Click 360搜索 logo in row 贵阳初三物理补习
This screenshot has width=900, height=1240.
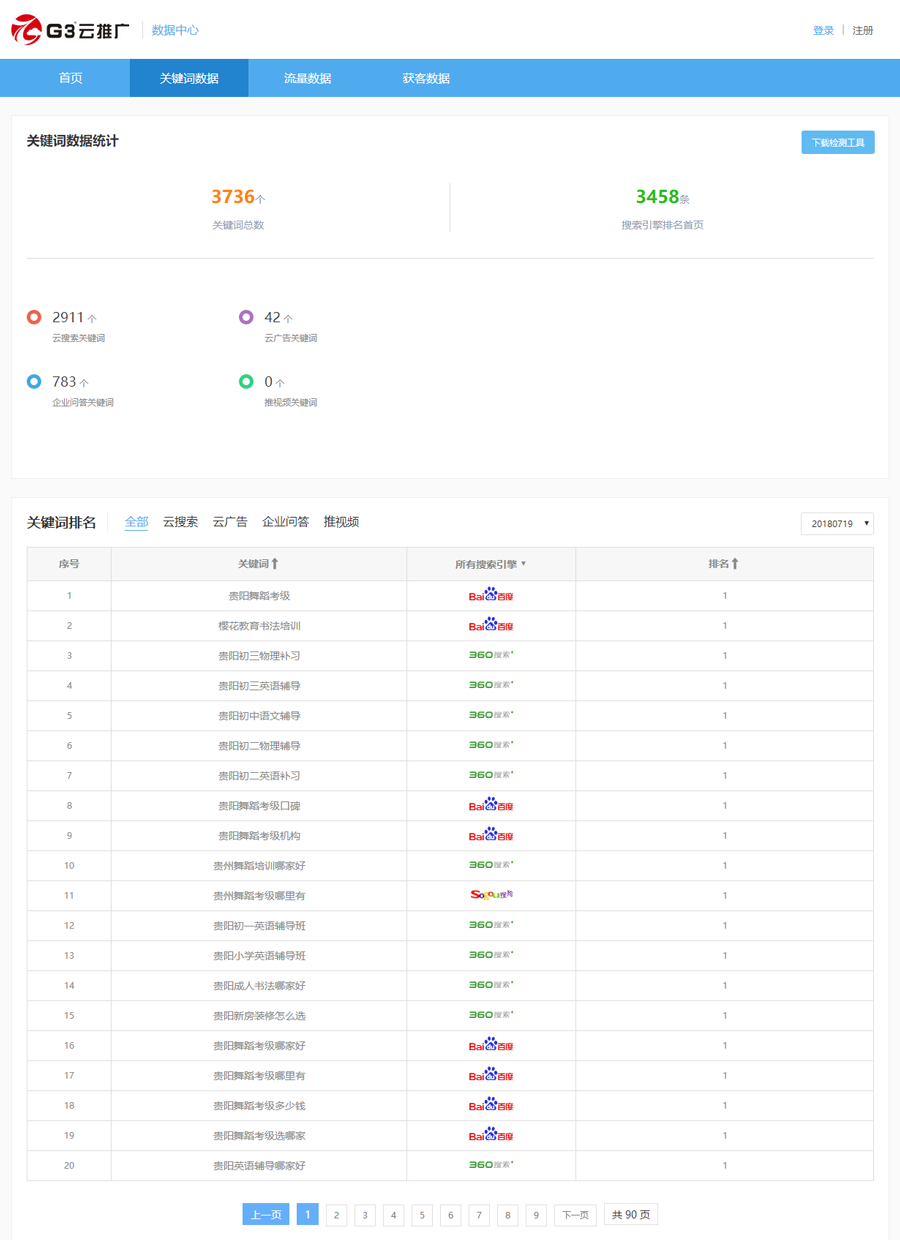pyautogui.click(x=491, y=655)
